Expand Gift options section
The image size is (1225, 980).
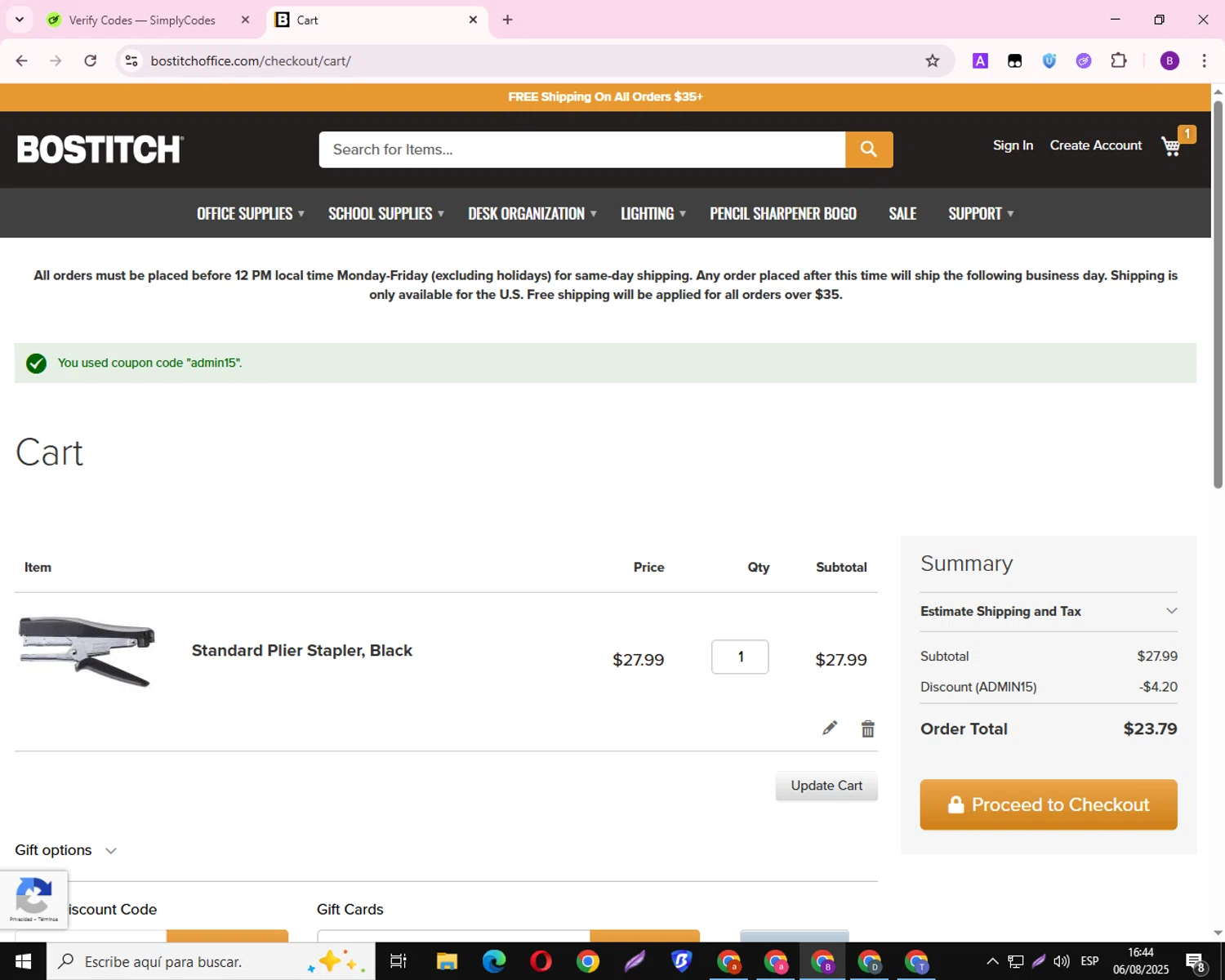coord(66,850)
